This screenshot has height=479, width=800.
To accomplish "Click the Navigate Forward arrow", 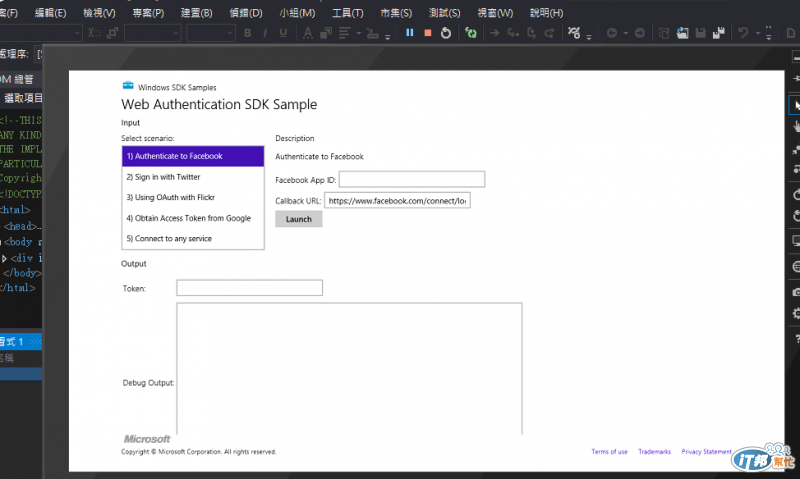I will 639,33.
